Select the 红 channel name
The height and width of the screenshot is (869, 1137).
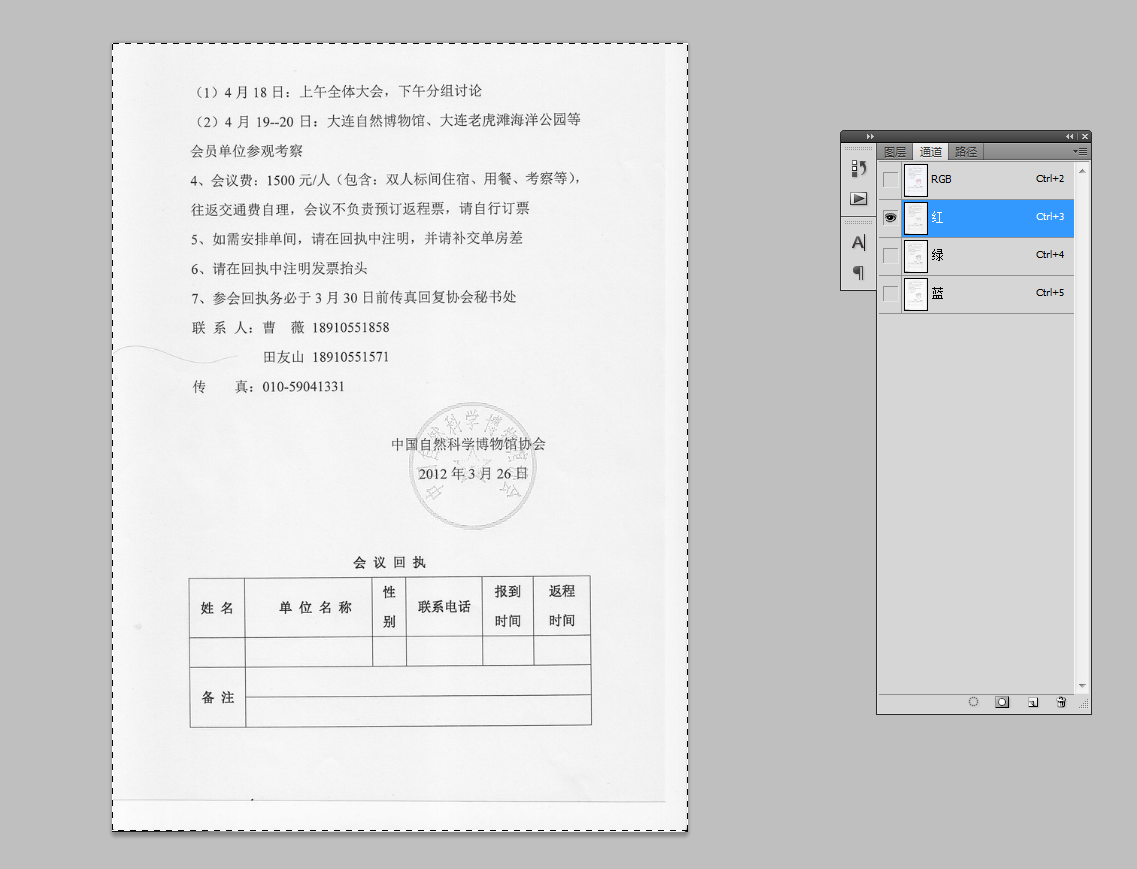tap(938, 218)
